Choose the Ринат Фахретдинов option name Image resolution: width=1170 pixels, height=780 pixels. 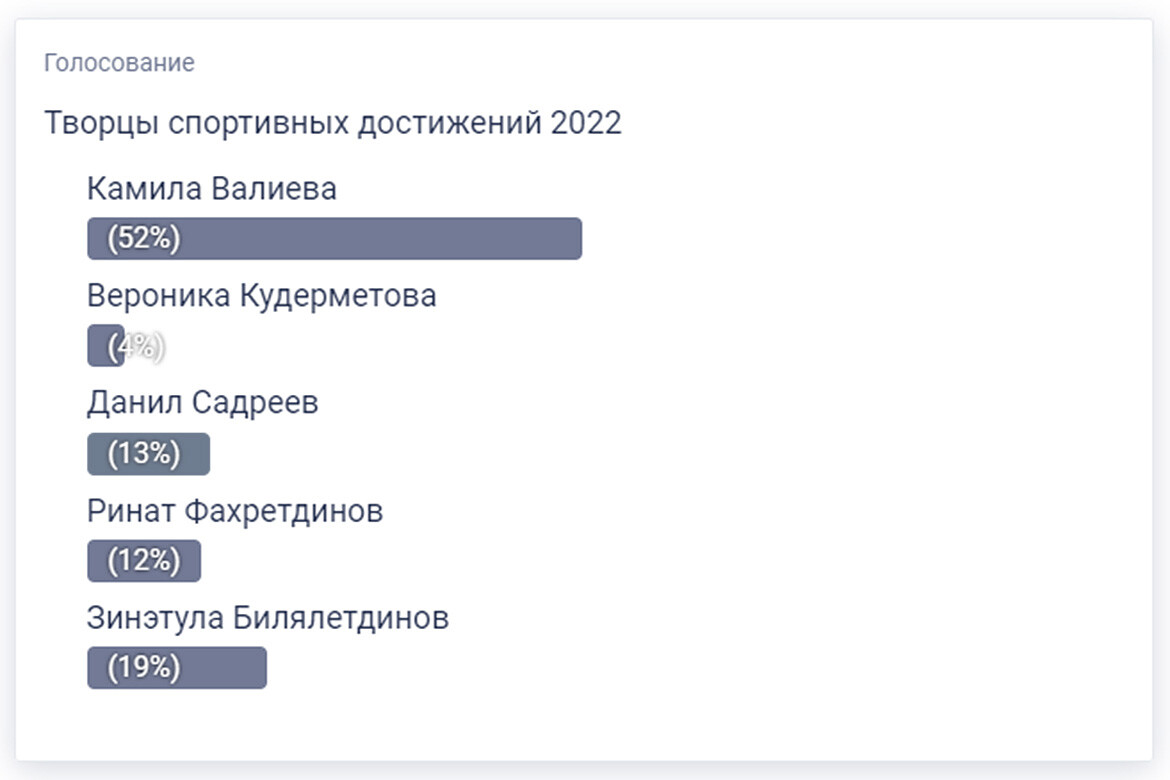pos(234,511)
